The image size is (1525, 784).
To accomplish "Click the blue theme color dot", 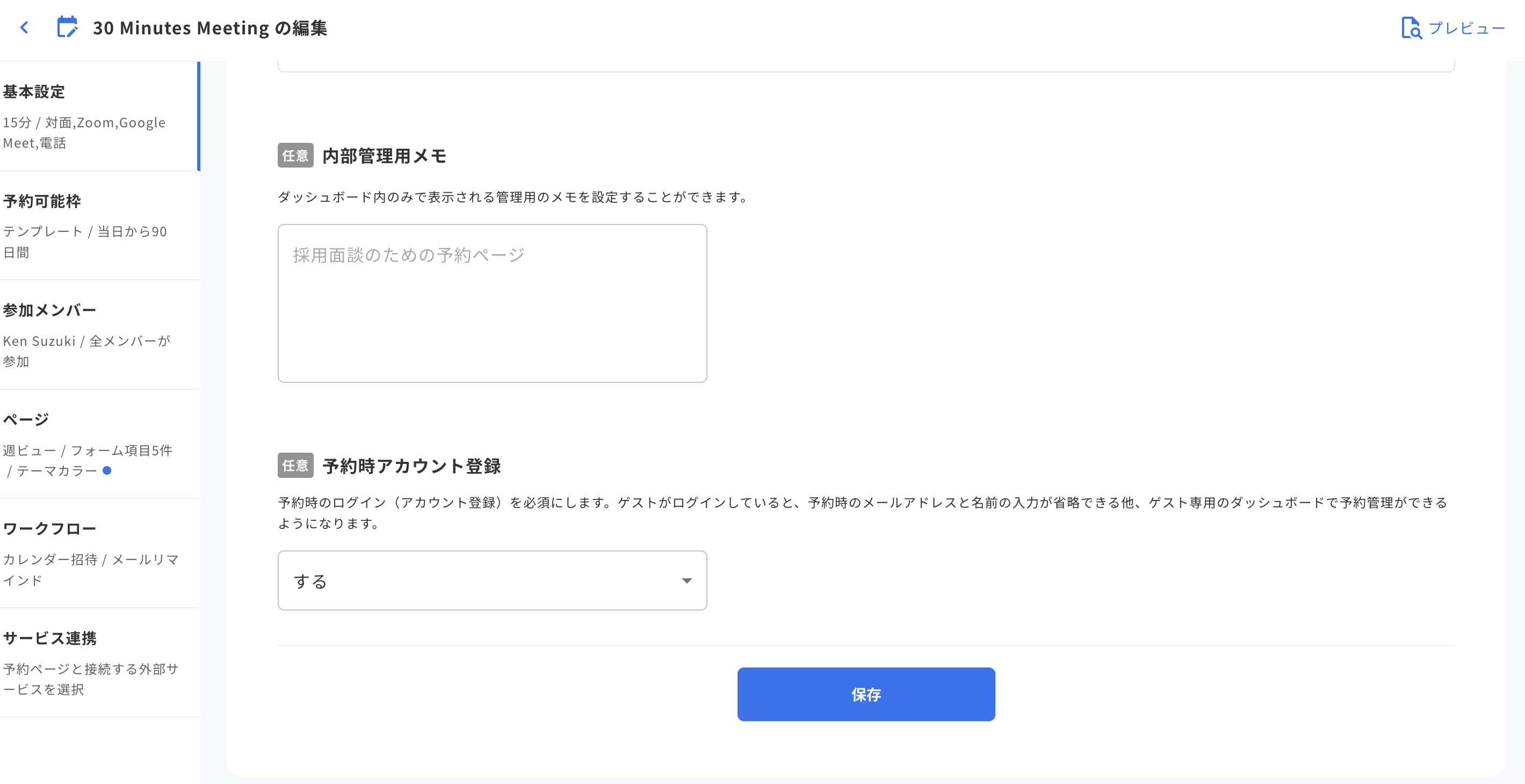I will (107, 470).
